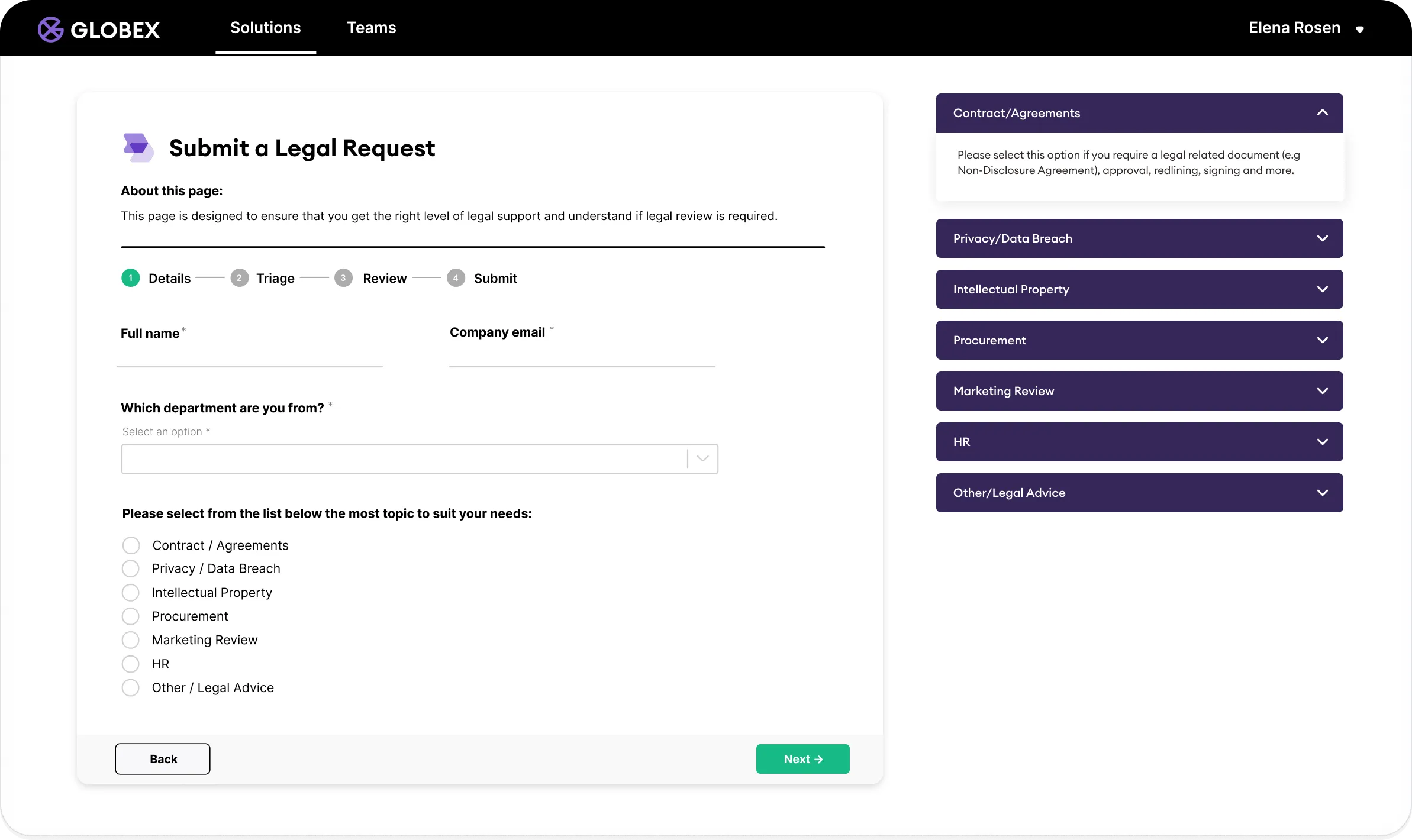Screen dimensions: 1412x840
Task: Open the Solutions navigation tab
Action: (265, 27)
